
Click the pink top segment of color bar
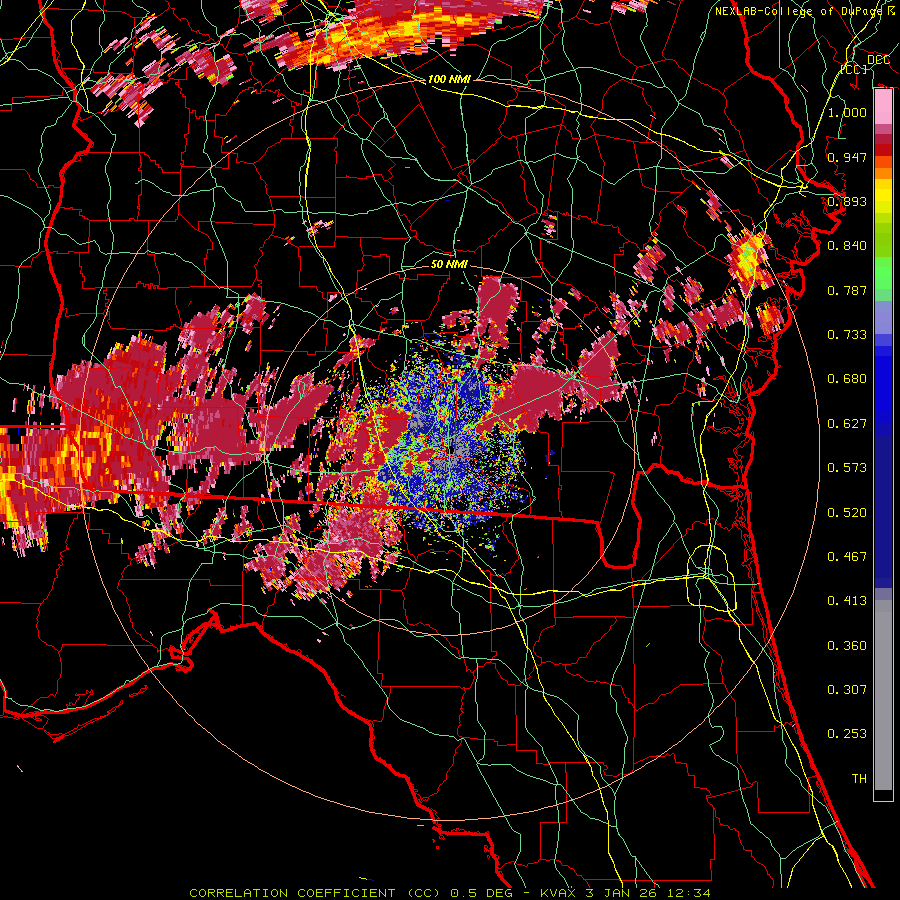883,107
